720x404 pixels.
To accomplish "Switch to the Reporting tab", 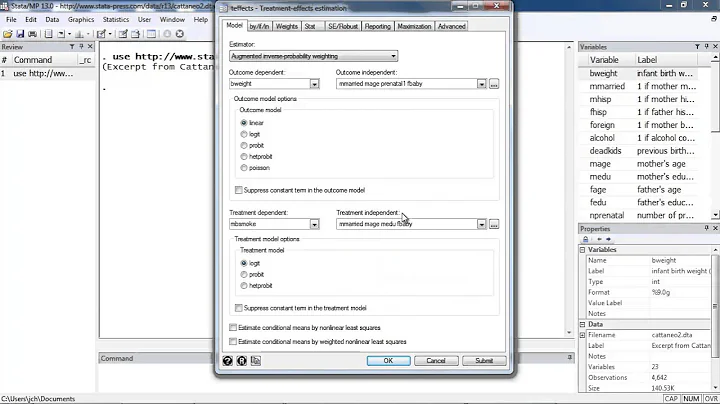I will (377, 27).
